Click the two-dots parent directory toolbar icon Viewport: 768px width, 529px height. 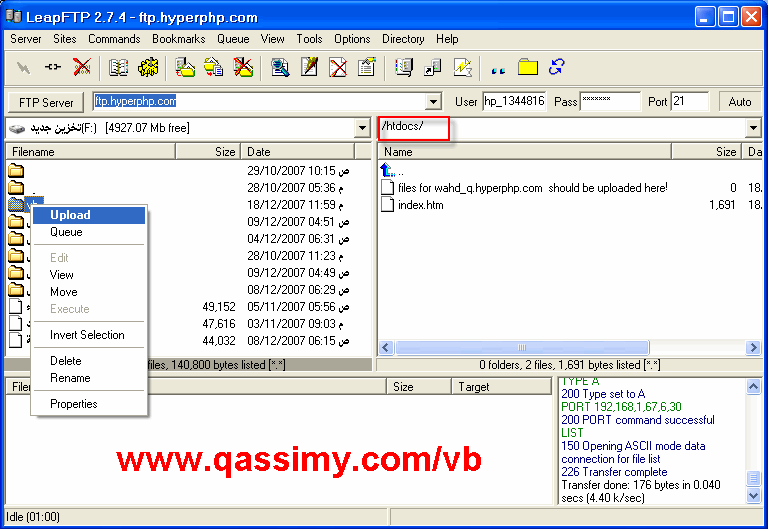point(498,70)
